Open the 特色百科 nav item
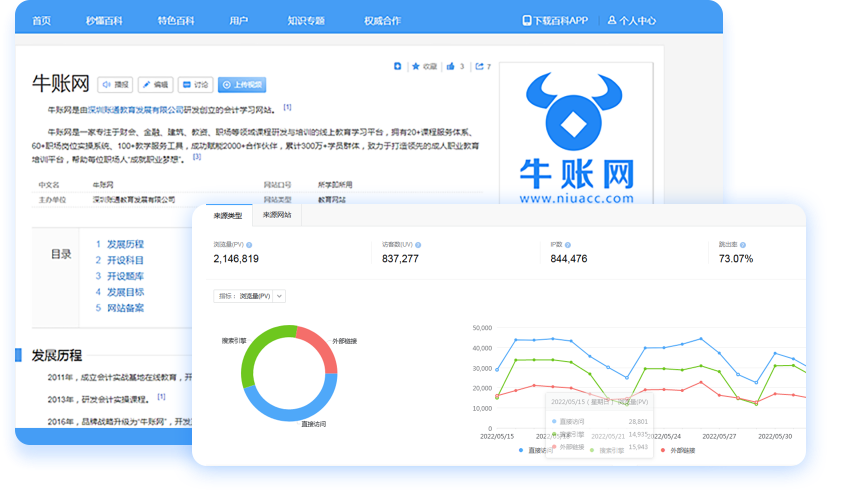Viewport: 852px width, 496px height. 176,21
